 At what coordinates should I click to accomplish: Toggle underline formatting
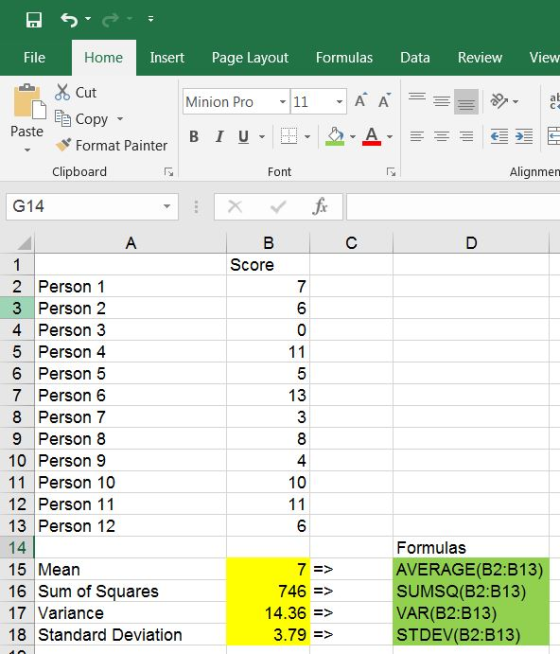[x=244, y=136]
